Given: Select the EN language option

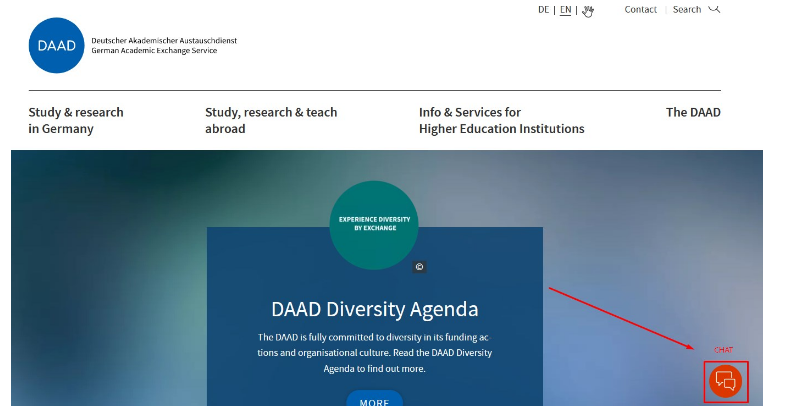Looking at the screenshot, I should click(565, 10).
